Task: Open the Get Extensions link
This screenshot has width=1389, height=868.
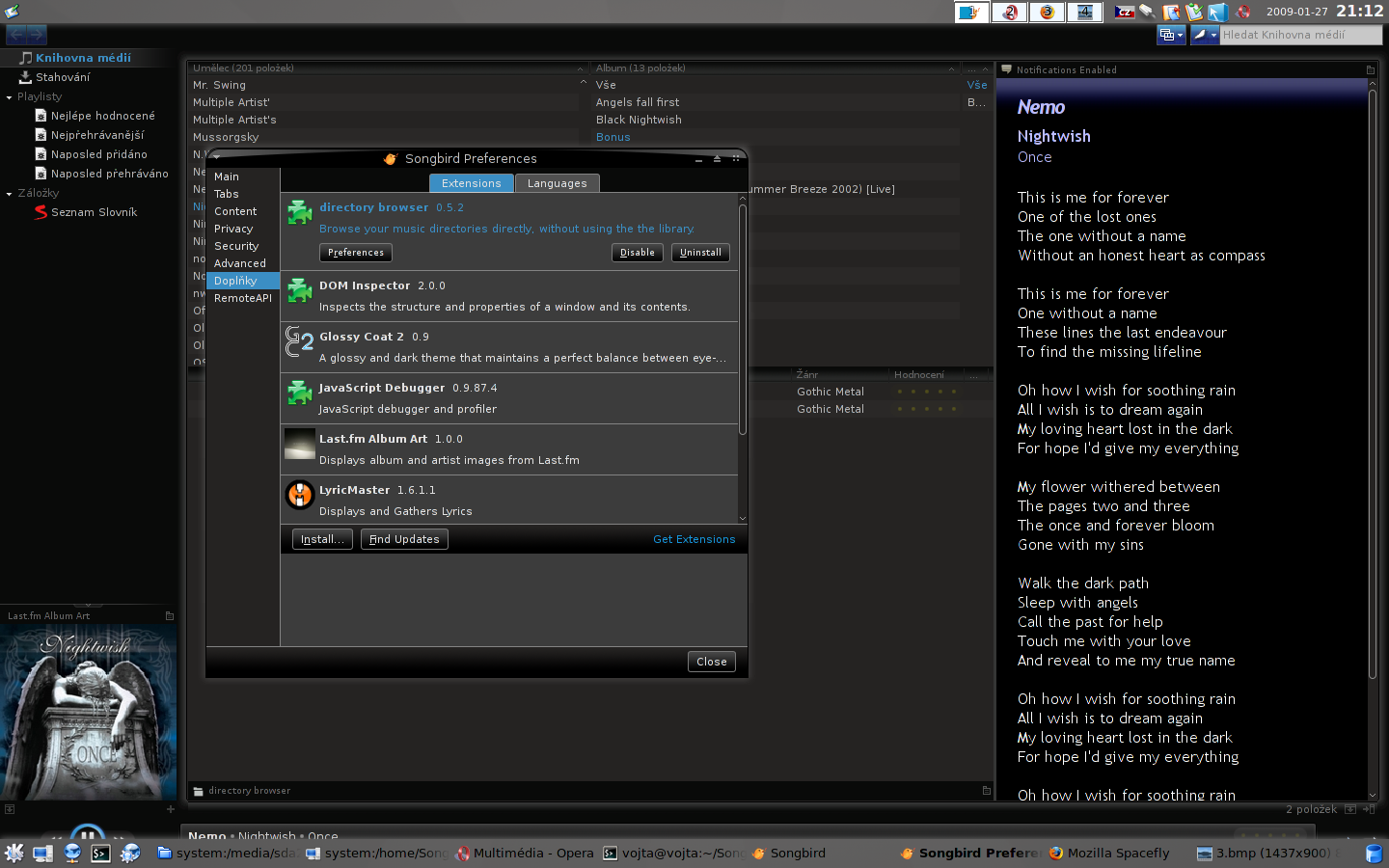Action: click(x=694, y=539)
